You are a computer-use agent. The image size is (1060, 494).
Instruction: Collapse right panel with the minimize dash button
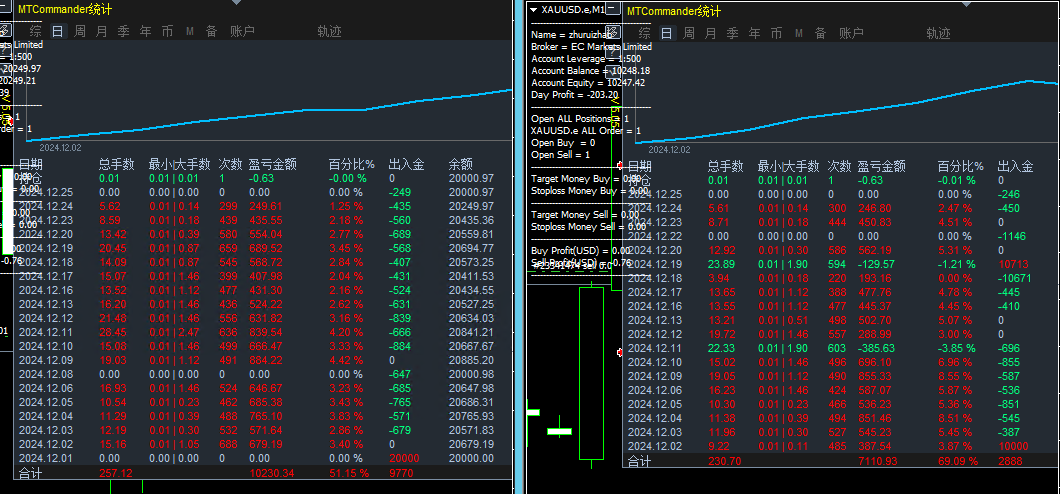tap(612, 7)
